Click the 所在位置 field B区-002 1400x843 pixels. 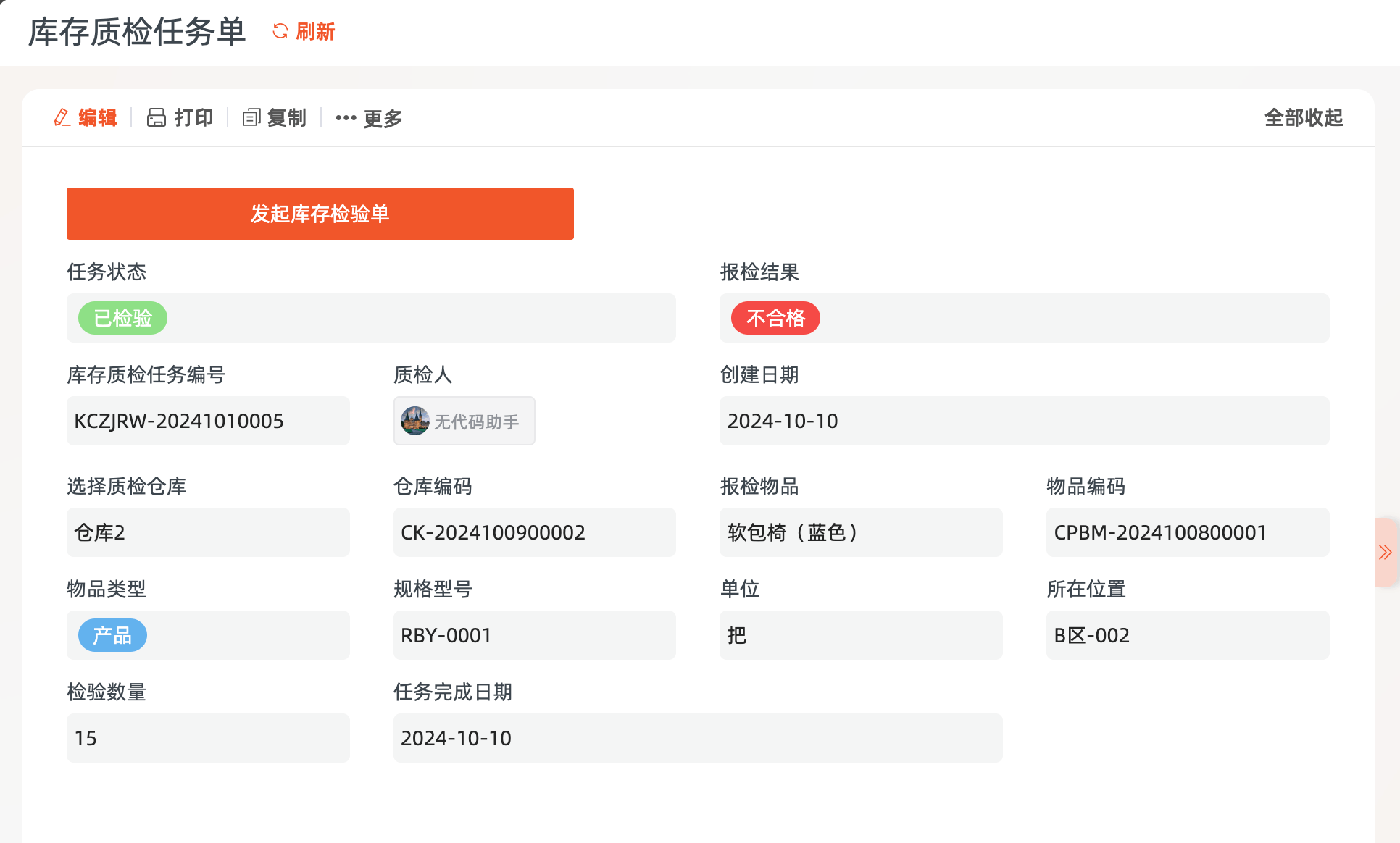[1187, 635]
